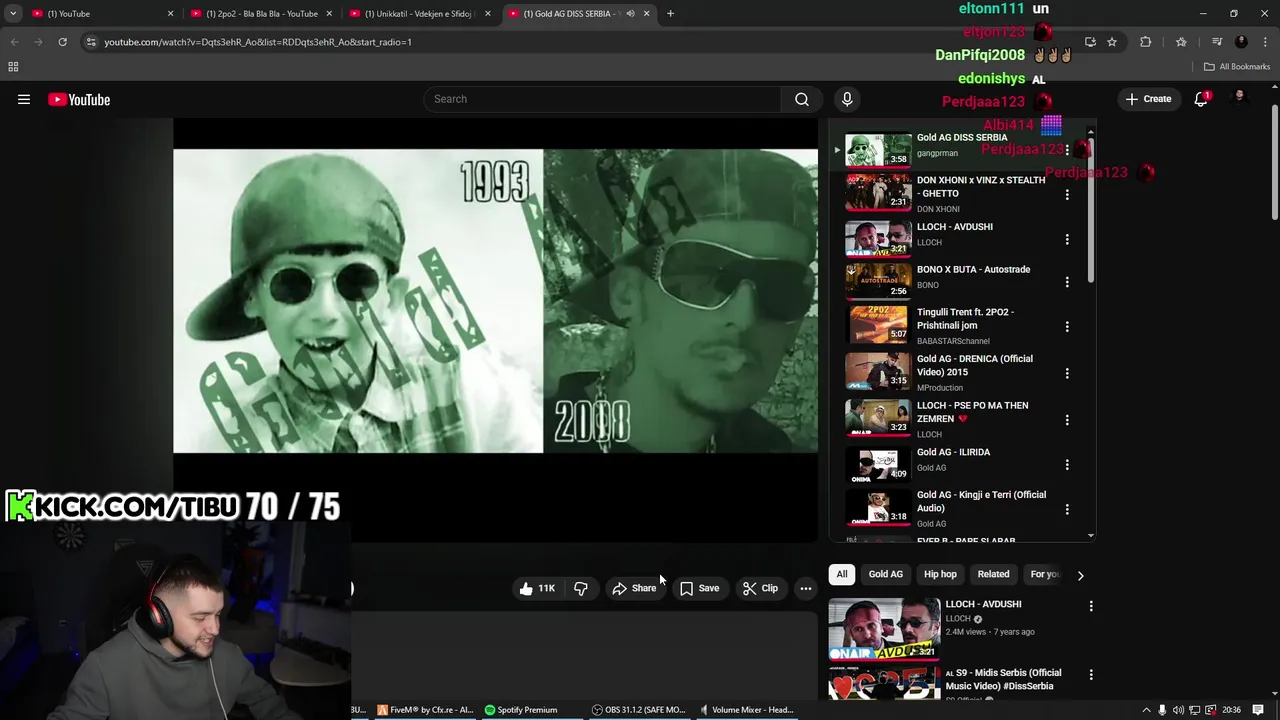This screenshot has height=720, width=1280.
Task: Open the Create menu
Action: coord(1148,99)
